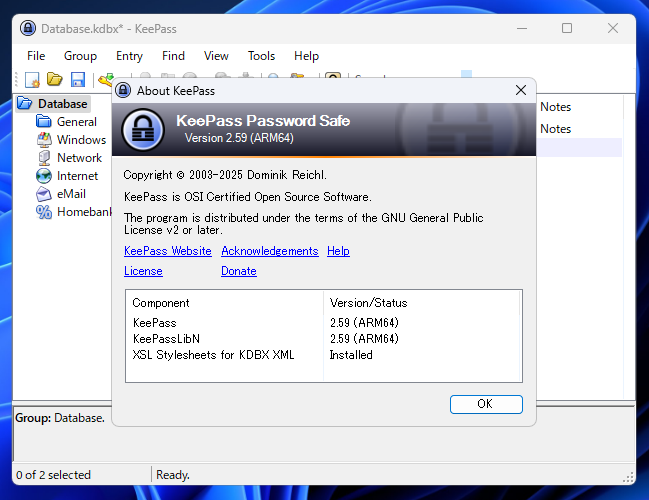The image size is (649, 500).
Task: Click the 'Group: Database.' details text
Action: 60,418
